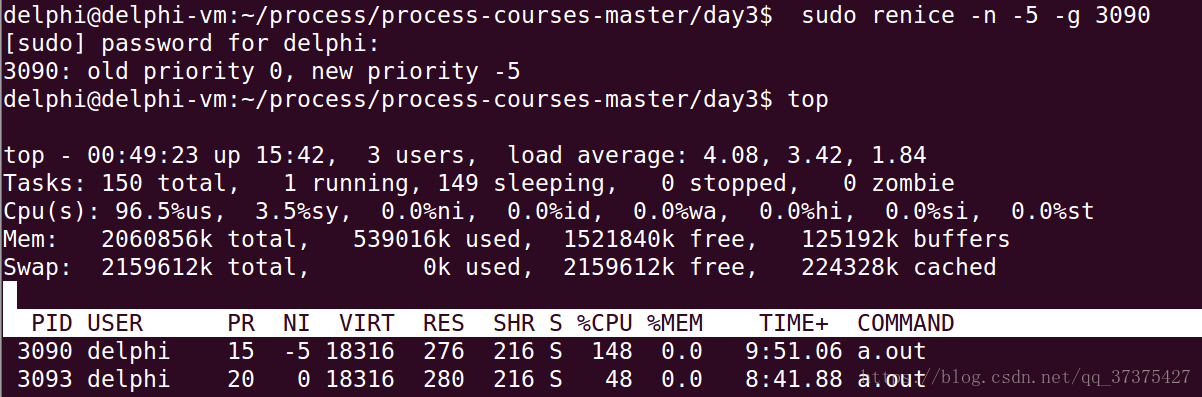Click the '0 zombie' count

point(900,184)
